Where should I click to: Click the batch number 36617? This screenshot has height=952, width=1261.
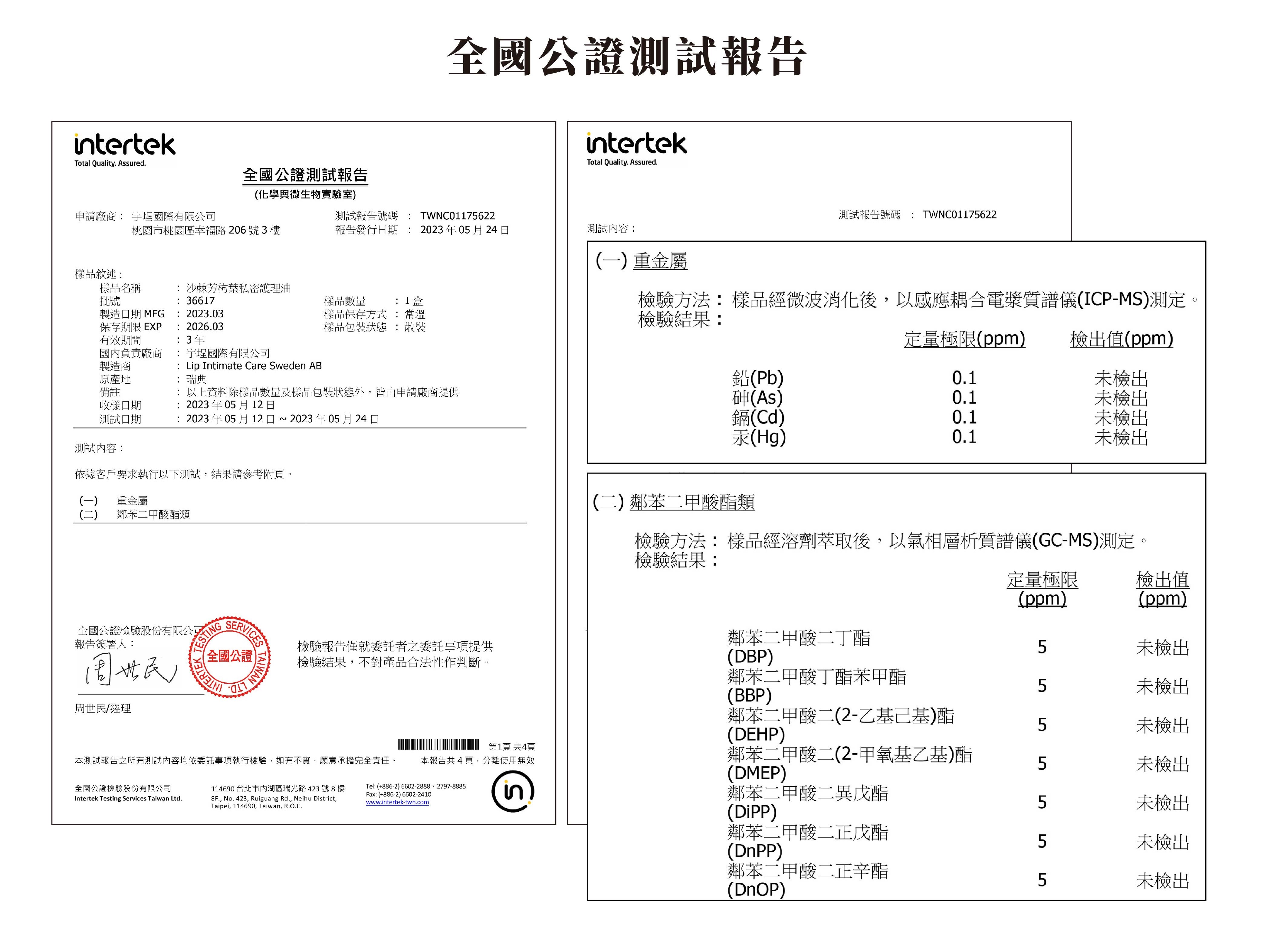[x=201, y=301]
